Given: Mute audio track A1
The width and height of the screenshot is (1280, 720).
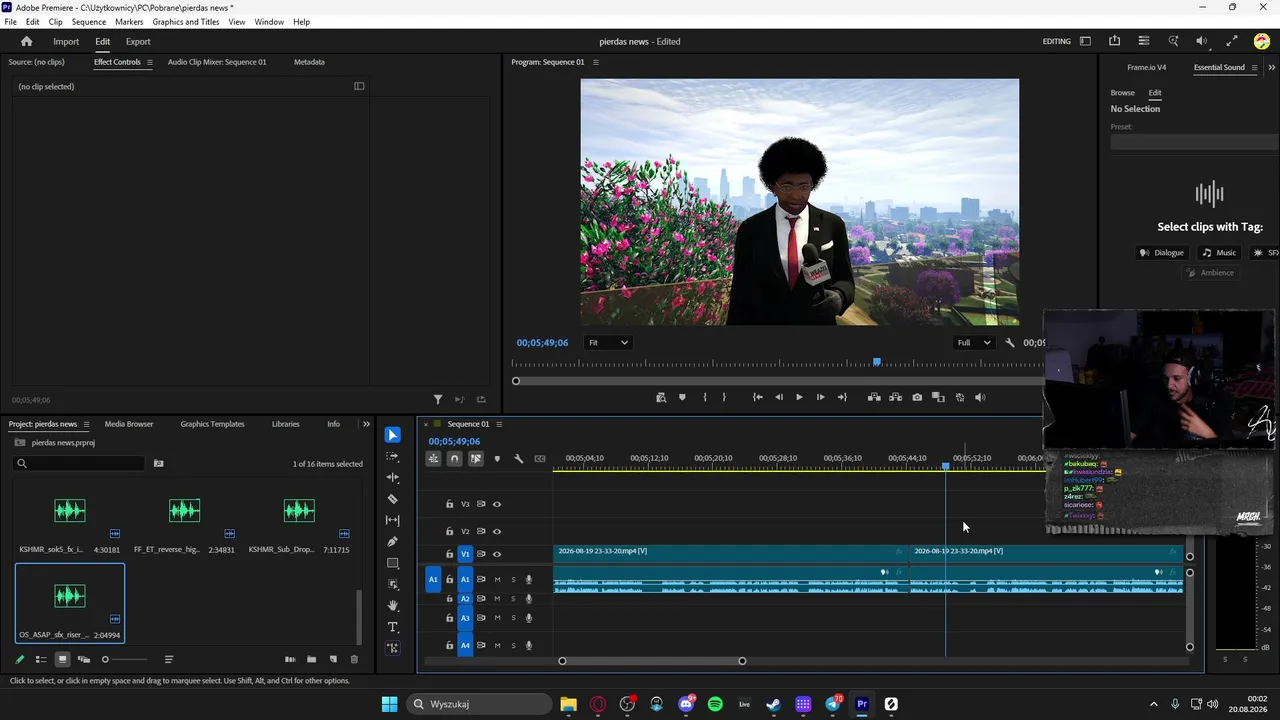Looking at the screenshot, I should [497, 580].
